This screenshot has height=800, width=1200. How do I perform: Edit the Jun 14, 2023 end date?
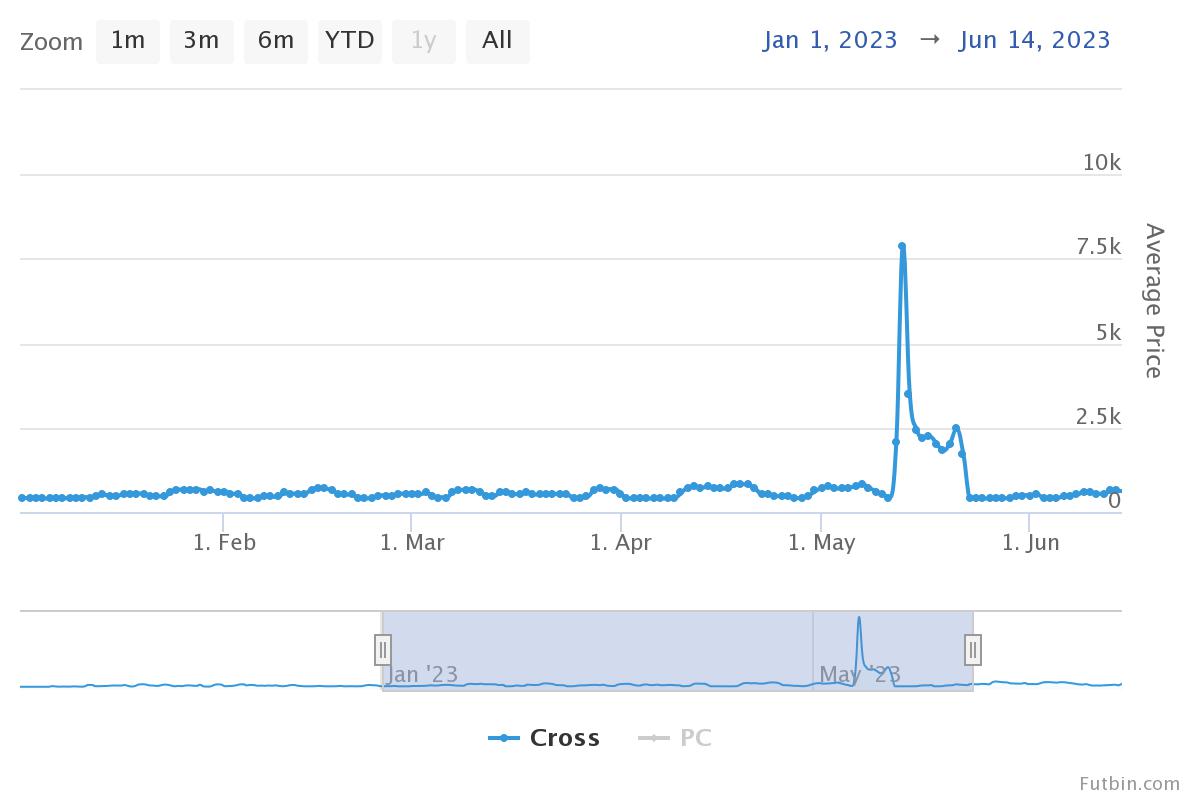pos(1034,40)
